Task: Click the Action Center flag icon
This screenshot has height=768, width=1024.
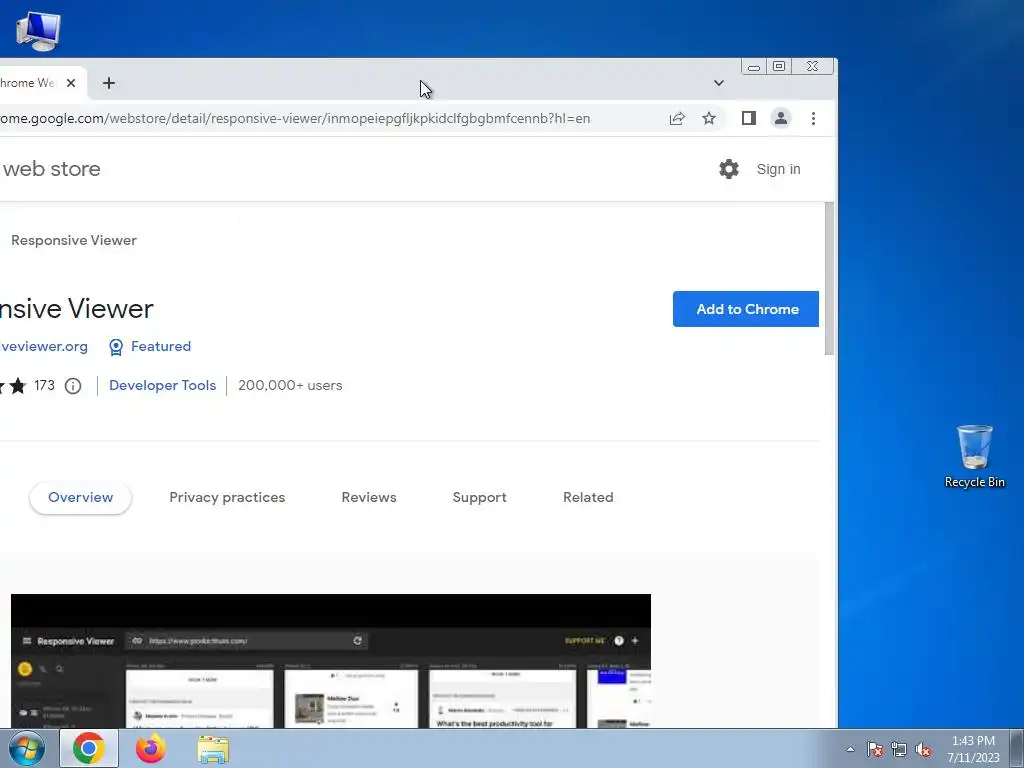Action: (875, 749)
